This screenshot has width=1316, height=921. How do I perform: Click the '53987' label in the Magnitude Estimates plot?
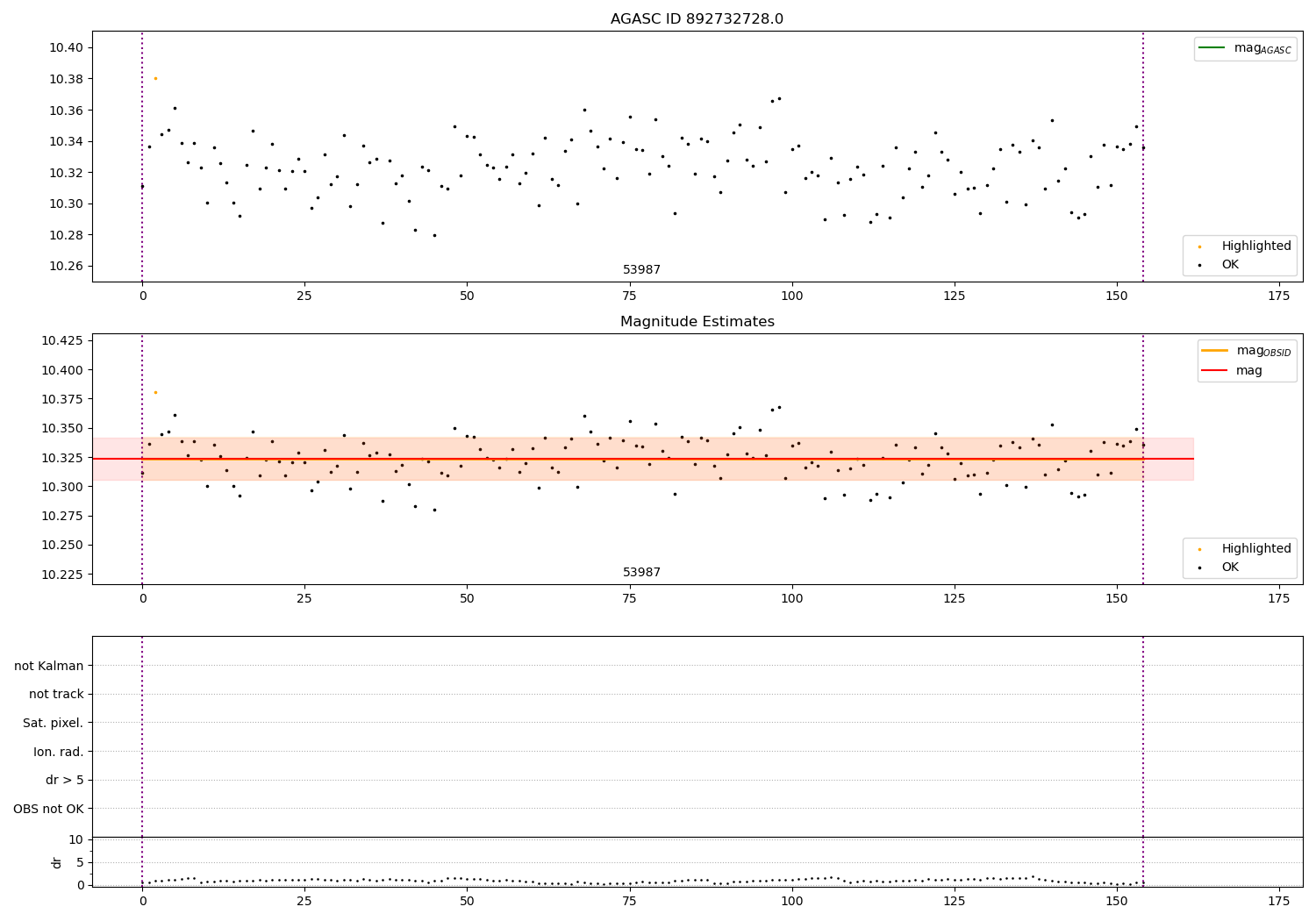[641, 573]
